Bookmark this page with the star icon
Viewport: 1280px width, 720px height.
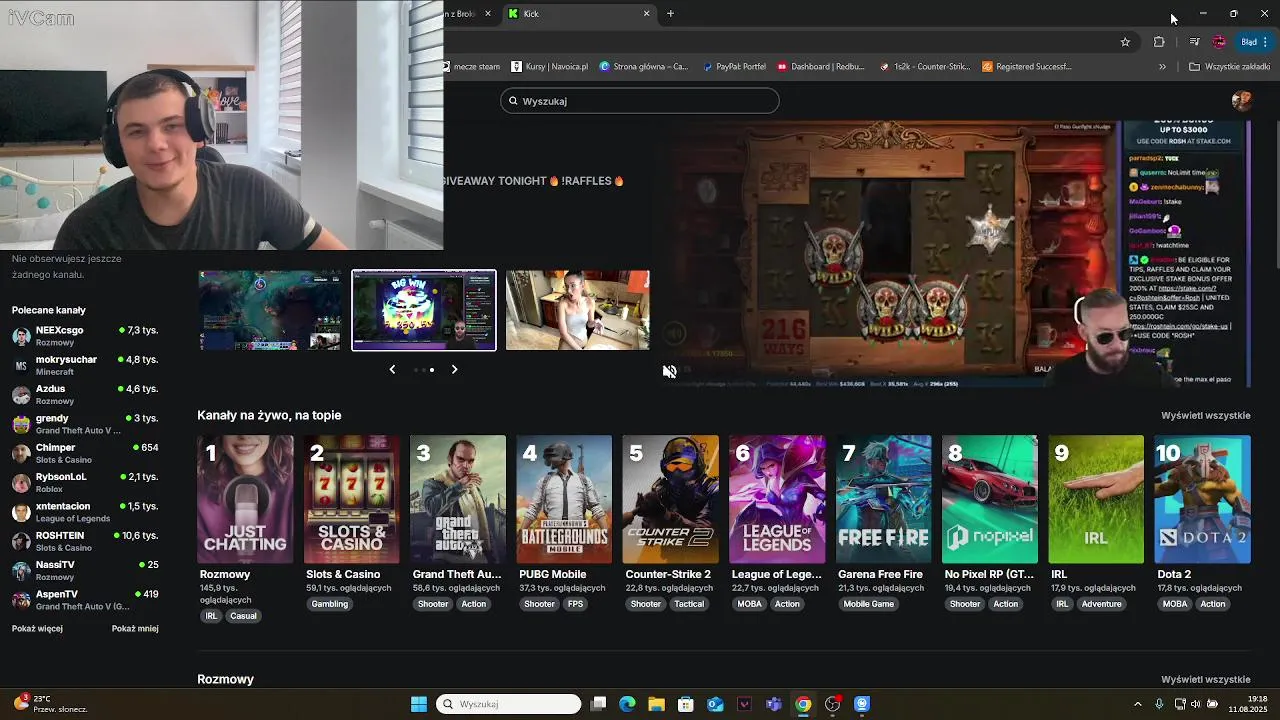[x=1125, y=42]
